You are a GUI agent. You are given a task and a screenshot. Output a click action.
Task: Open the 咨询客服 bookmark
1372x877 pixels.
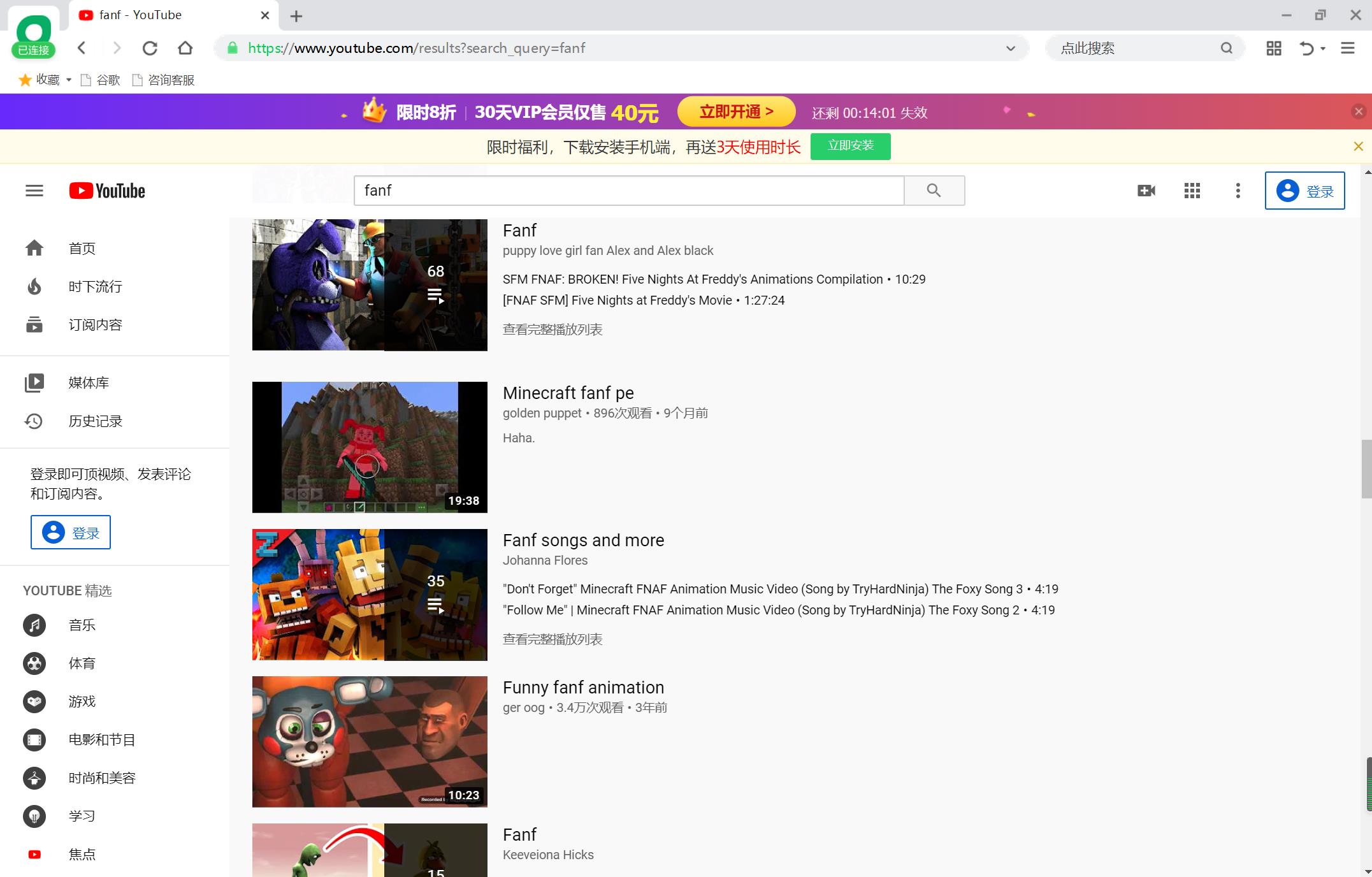163,80
